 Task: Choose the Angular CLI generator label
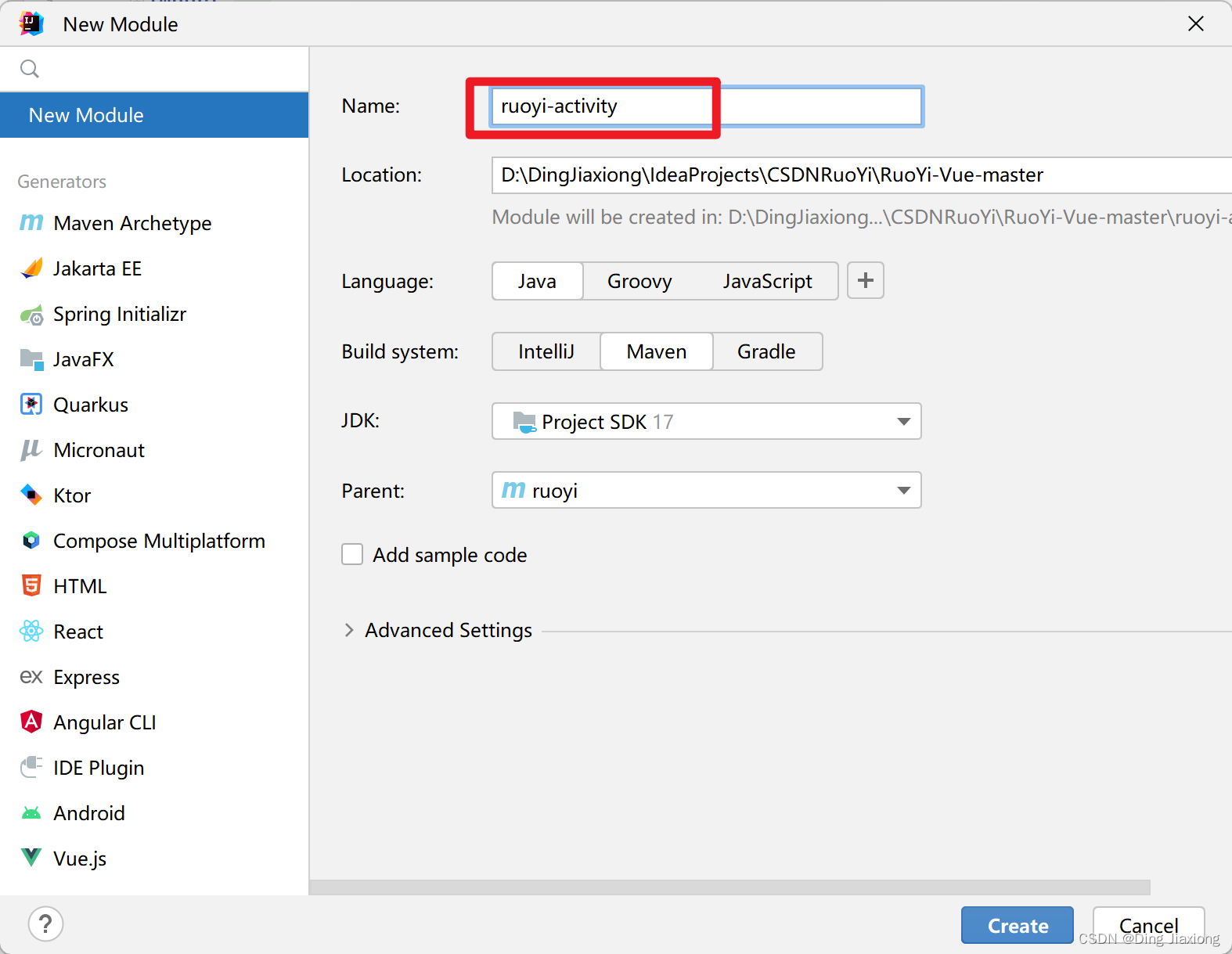pos(105,723)
